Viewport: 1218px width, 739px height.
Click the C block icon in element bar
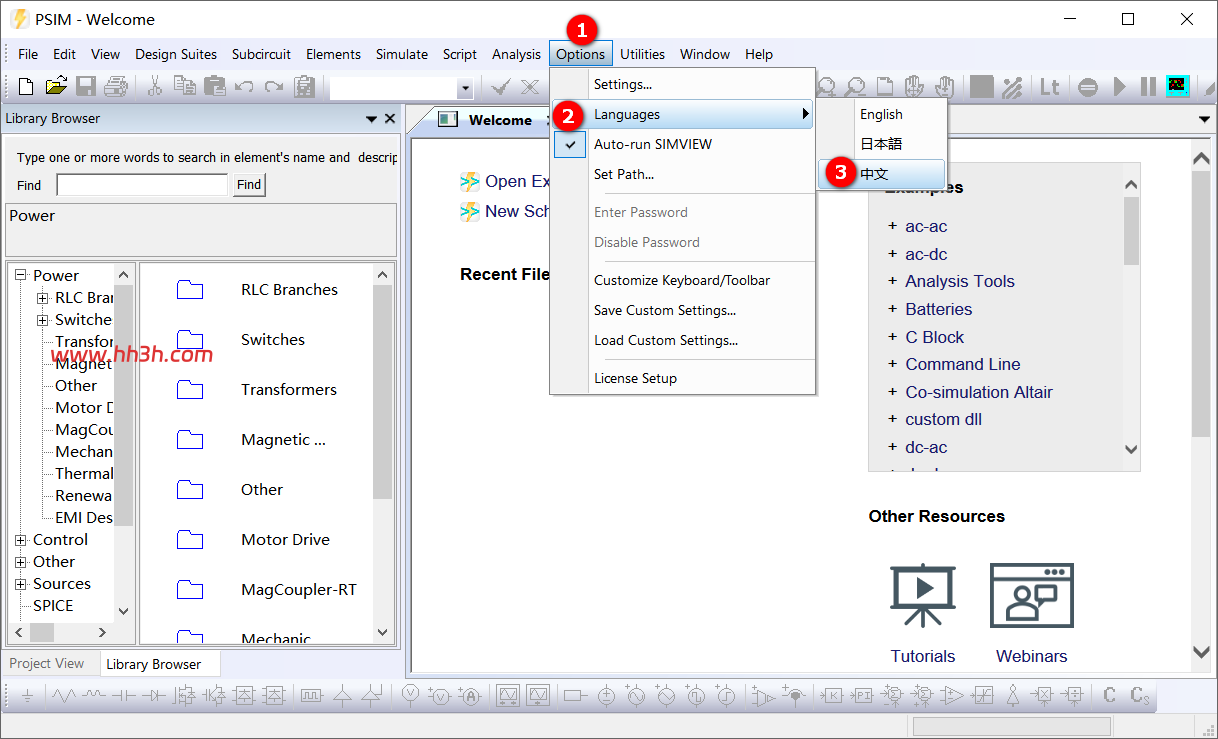pyautogui.click(x=1109, y=695)
